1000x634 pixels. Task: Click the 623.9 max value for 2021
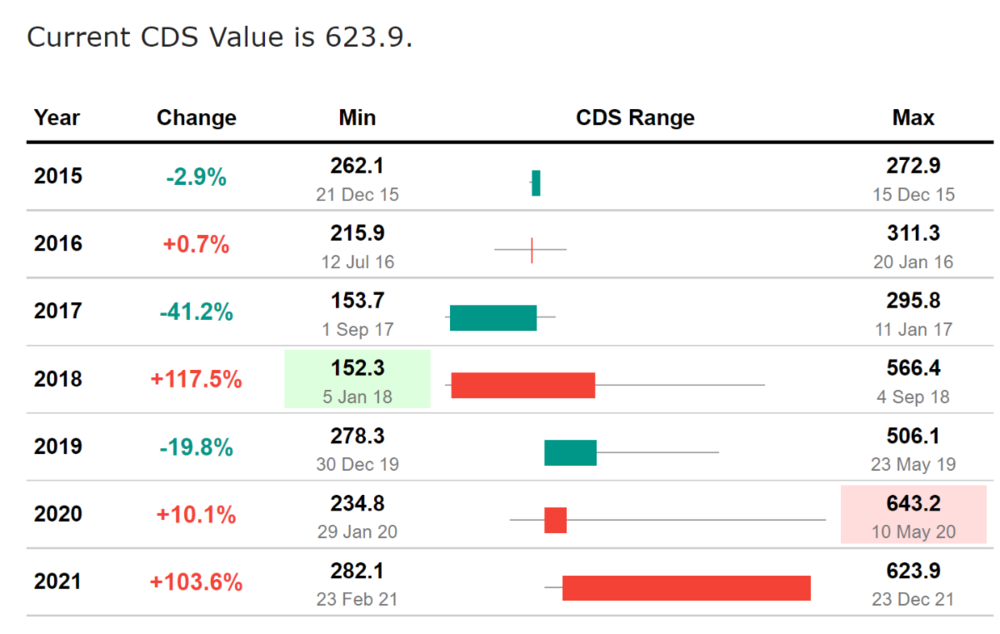[x=914, y=571]
